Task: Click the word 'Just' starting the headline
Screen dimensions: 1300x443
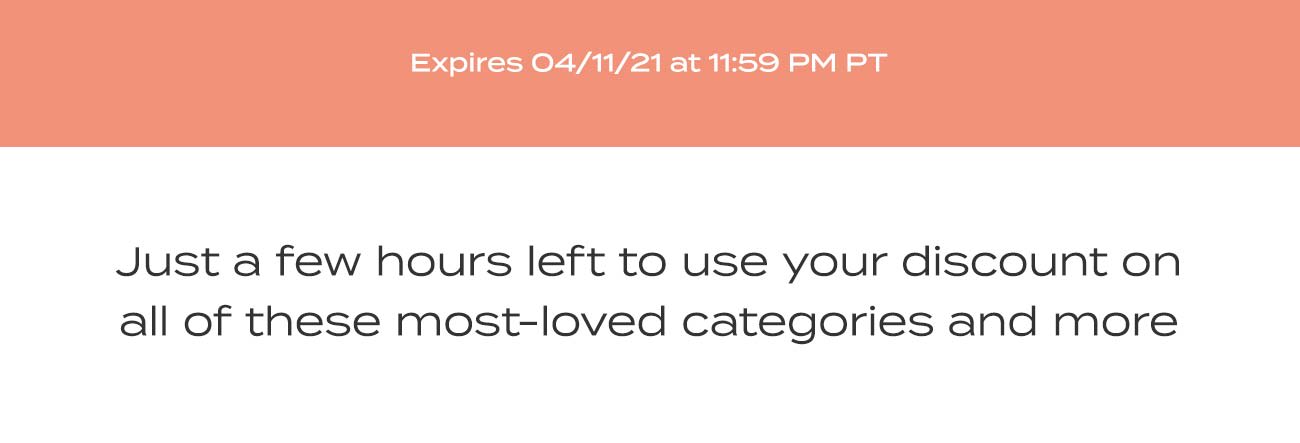Action: (163, 262)
